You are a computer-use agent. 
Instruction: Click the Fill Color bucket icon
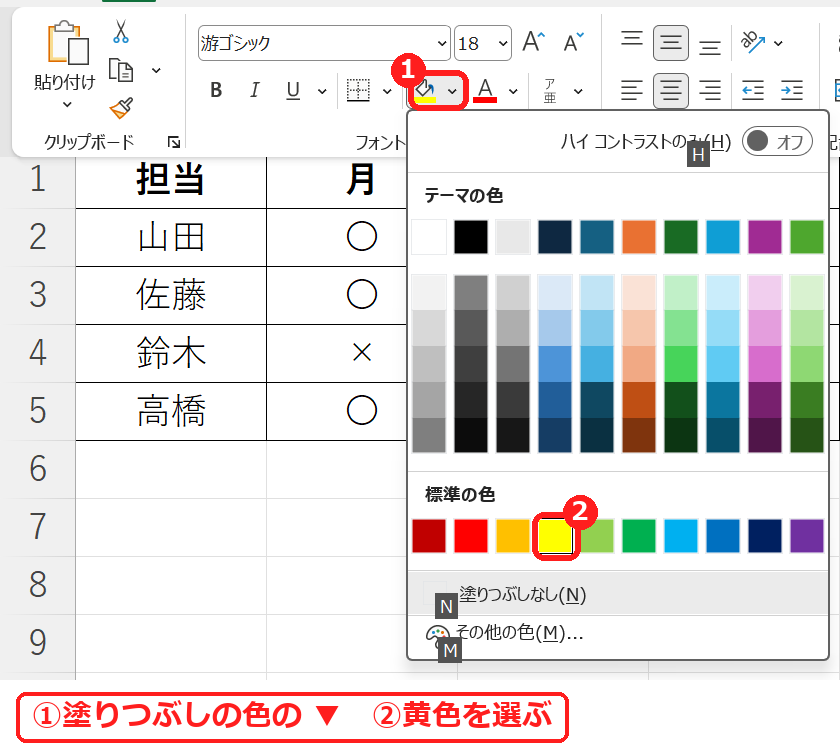(425, 91)
